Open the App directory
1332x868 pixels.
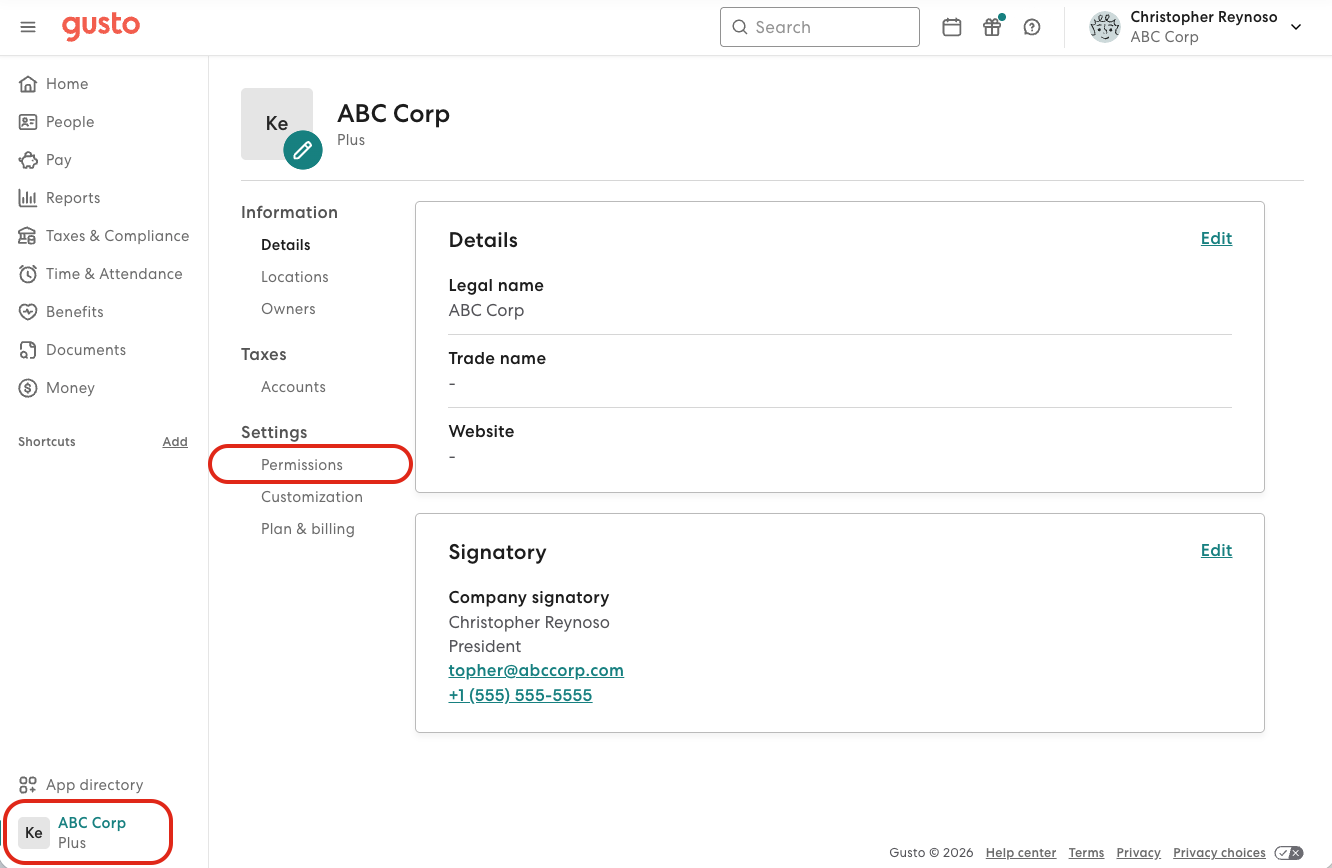[x=81, y=785]
